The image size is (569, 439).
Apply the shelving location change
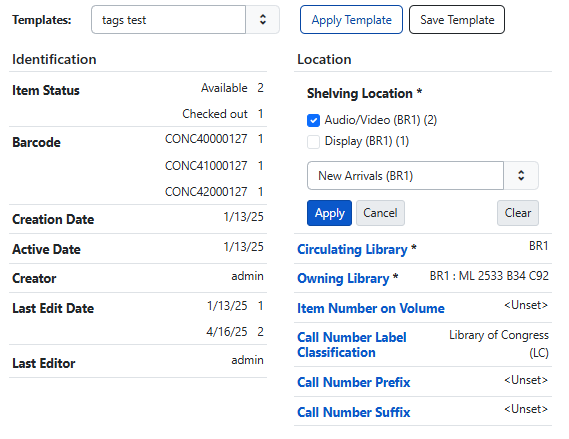pos(329,213)
